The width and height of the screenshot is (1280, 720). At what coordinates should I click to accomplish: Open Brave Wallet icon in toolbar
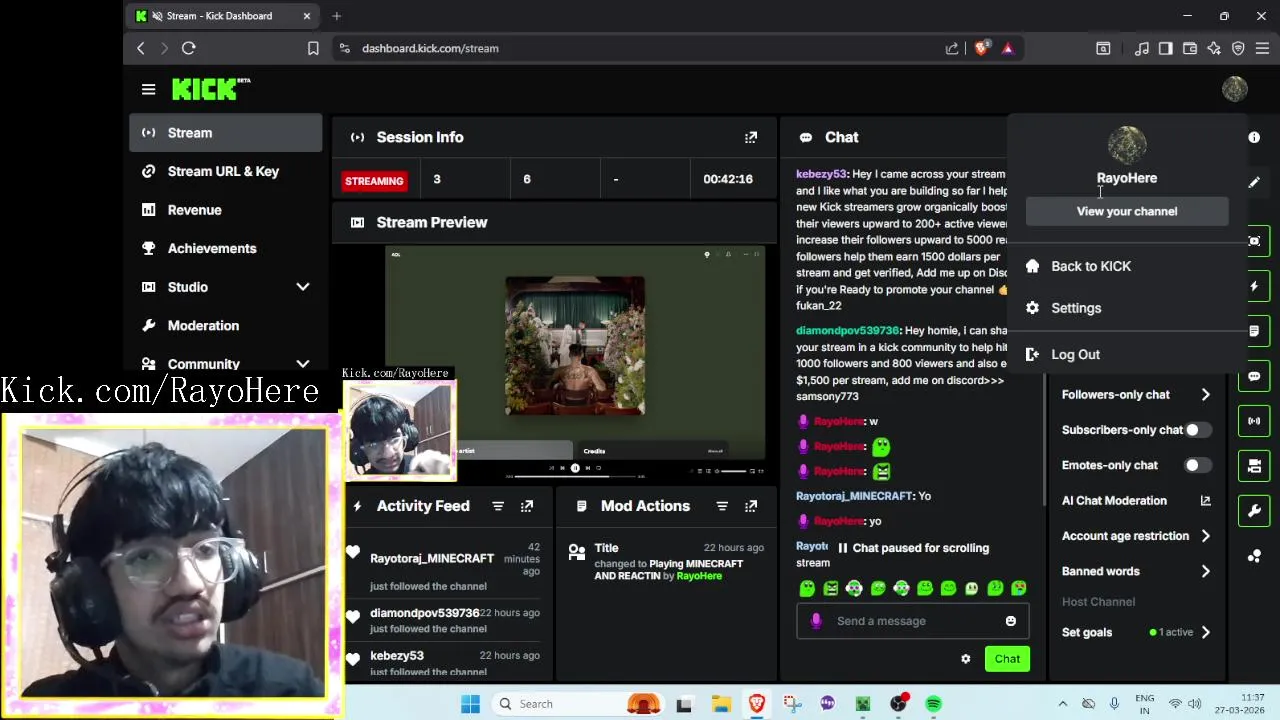point(1190,48)
